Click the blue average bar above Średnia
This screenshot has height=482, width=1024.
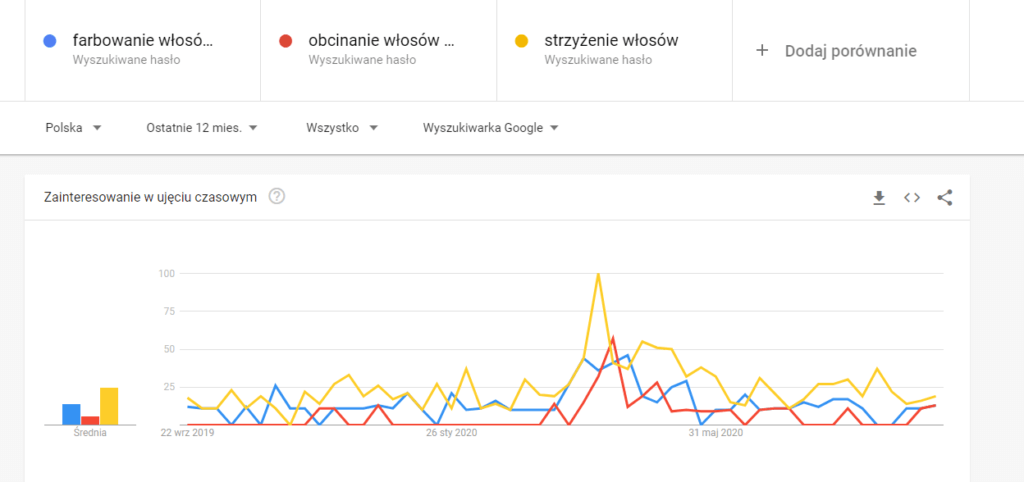point(71,414)
